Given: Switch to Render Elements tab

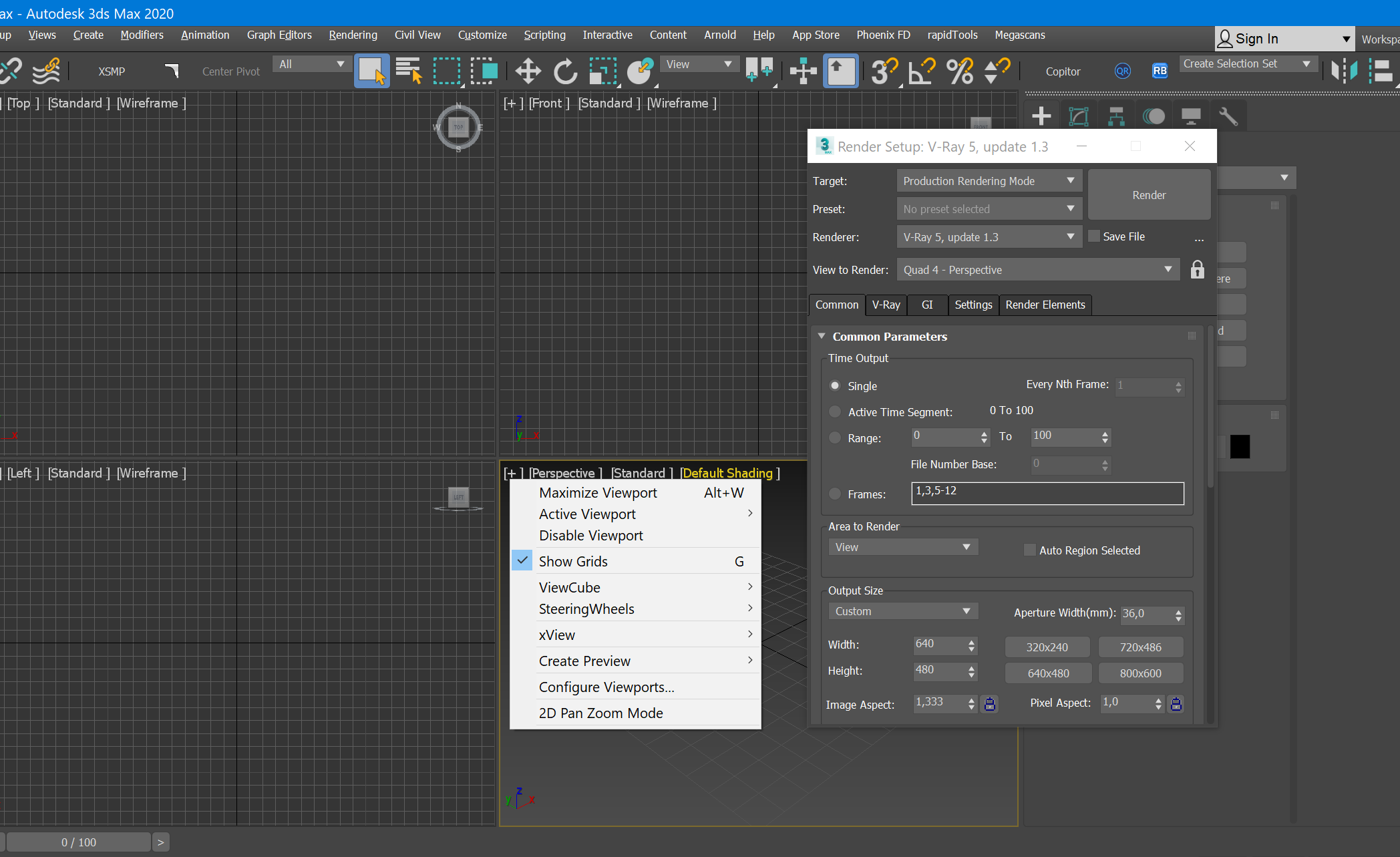Looking at the screenshot, I should pos(1045,305).
